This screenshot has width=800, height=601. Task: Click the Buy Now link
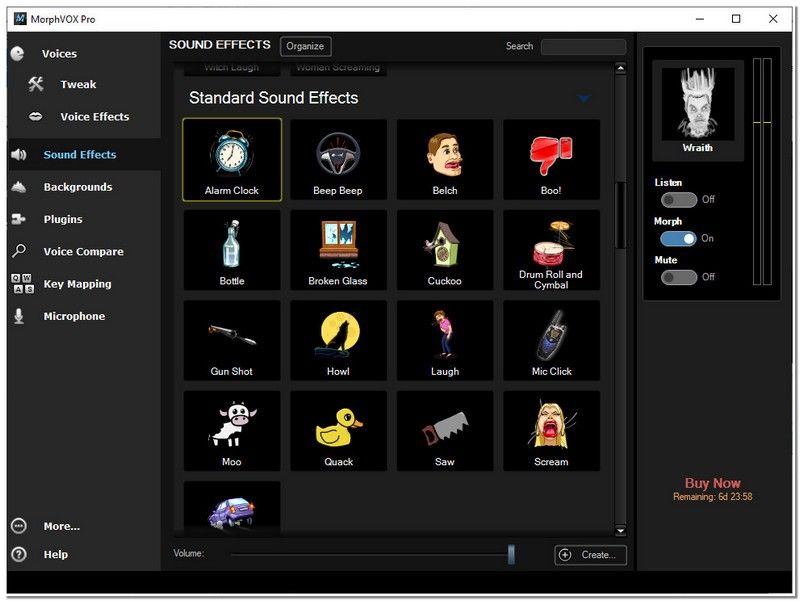tap(712, 483)
